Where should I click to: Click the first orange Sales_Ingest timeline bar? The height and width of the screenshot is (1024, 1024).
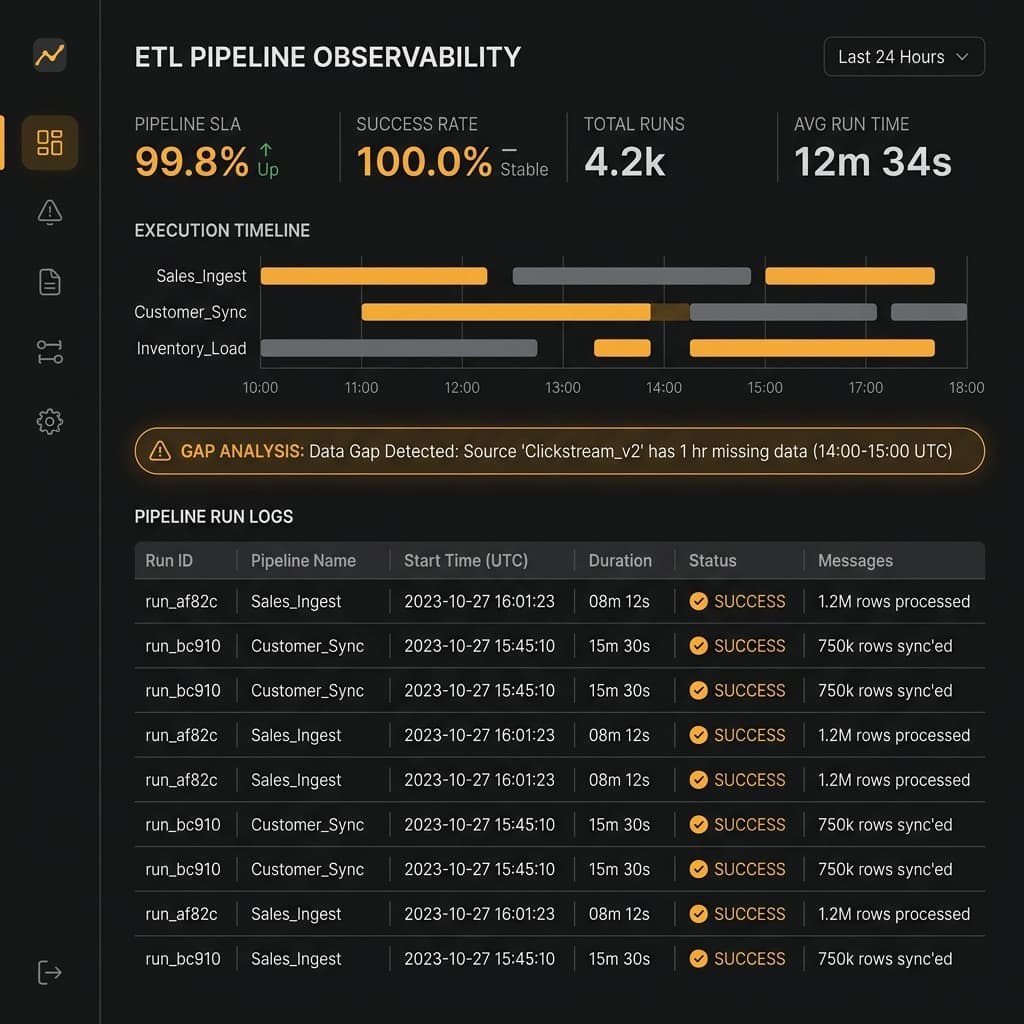[x=374, y=276]
